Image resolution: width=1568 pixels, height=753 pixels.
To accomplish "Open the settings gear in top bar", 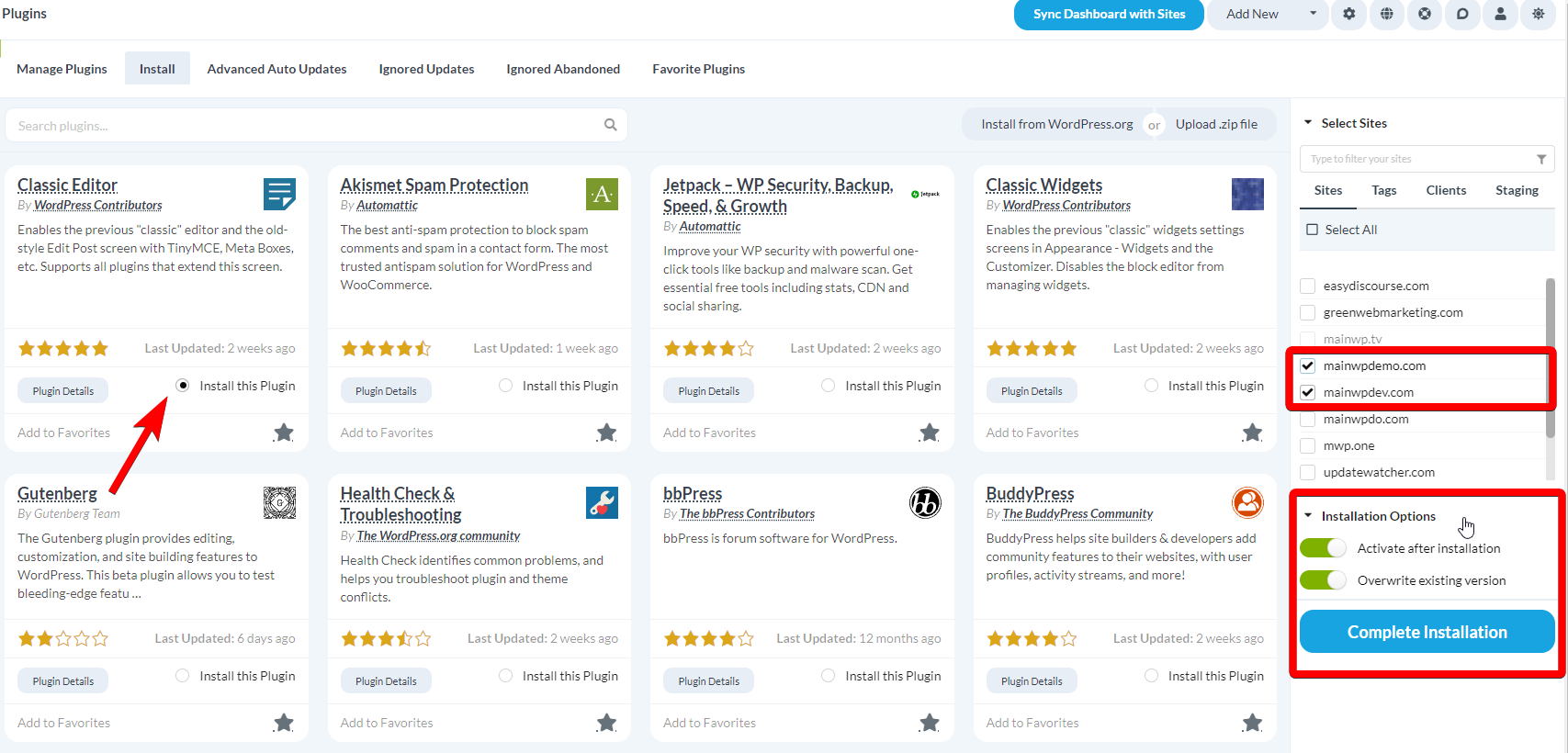I will [1348, 14].
